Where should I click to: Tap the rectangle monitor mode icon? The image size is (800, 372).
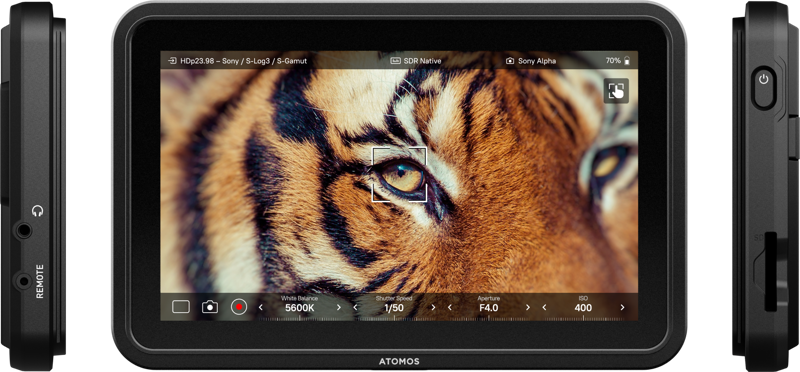pos(181,307)
